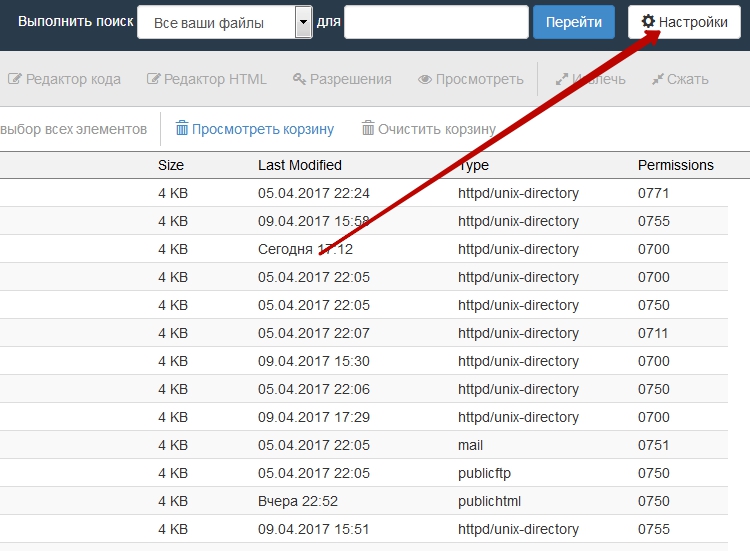Click the dropdown arrow of file scope
This screenshot has height=551, width=750.
pyautogui.click(x=303, y=22)
